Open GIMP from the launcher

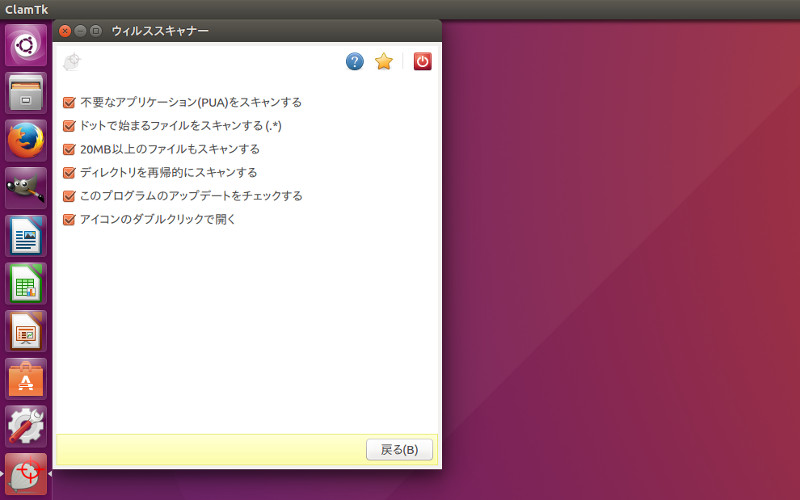point(26,188)
